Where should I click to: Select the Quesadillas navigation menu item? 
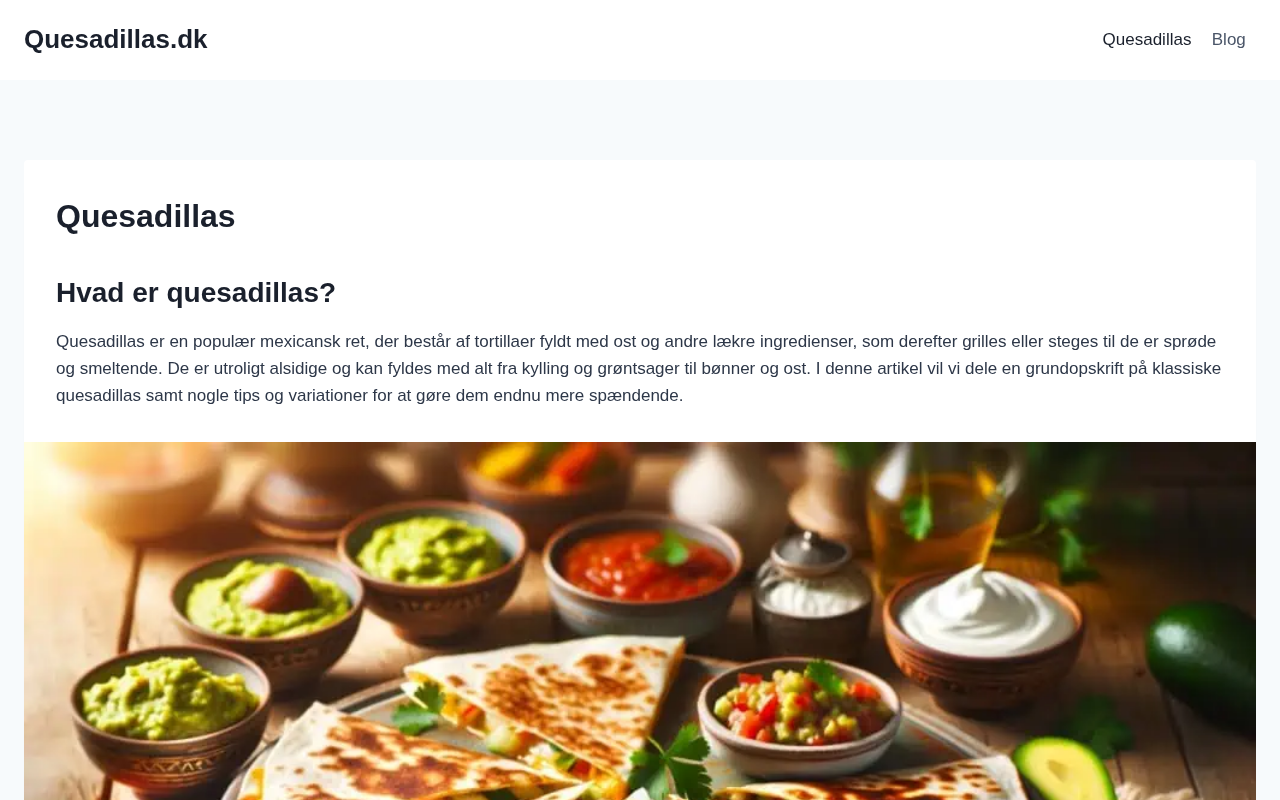[1147, 40]
